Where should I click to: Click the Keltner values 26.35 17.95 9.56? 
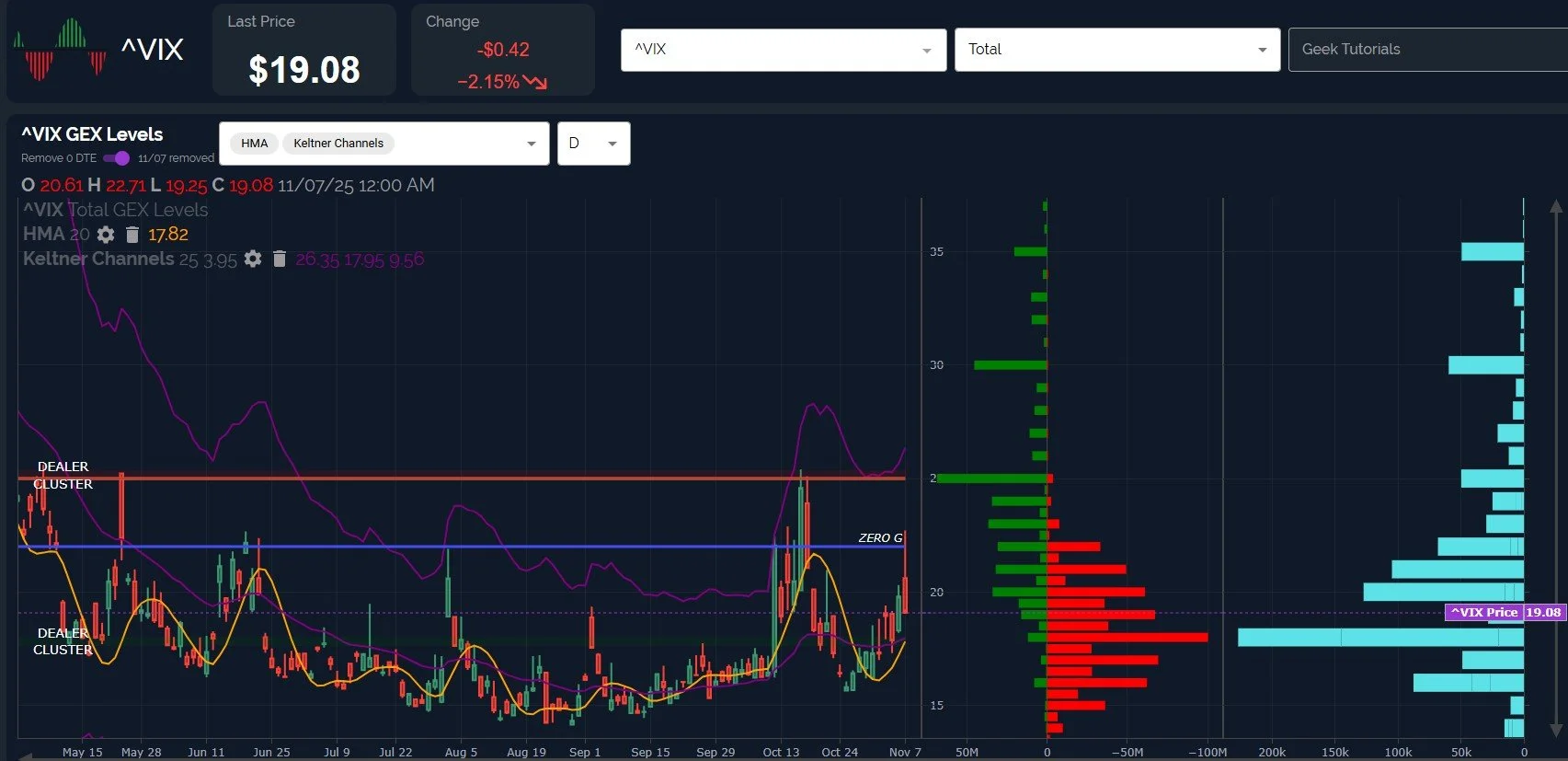(360, 259)
